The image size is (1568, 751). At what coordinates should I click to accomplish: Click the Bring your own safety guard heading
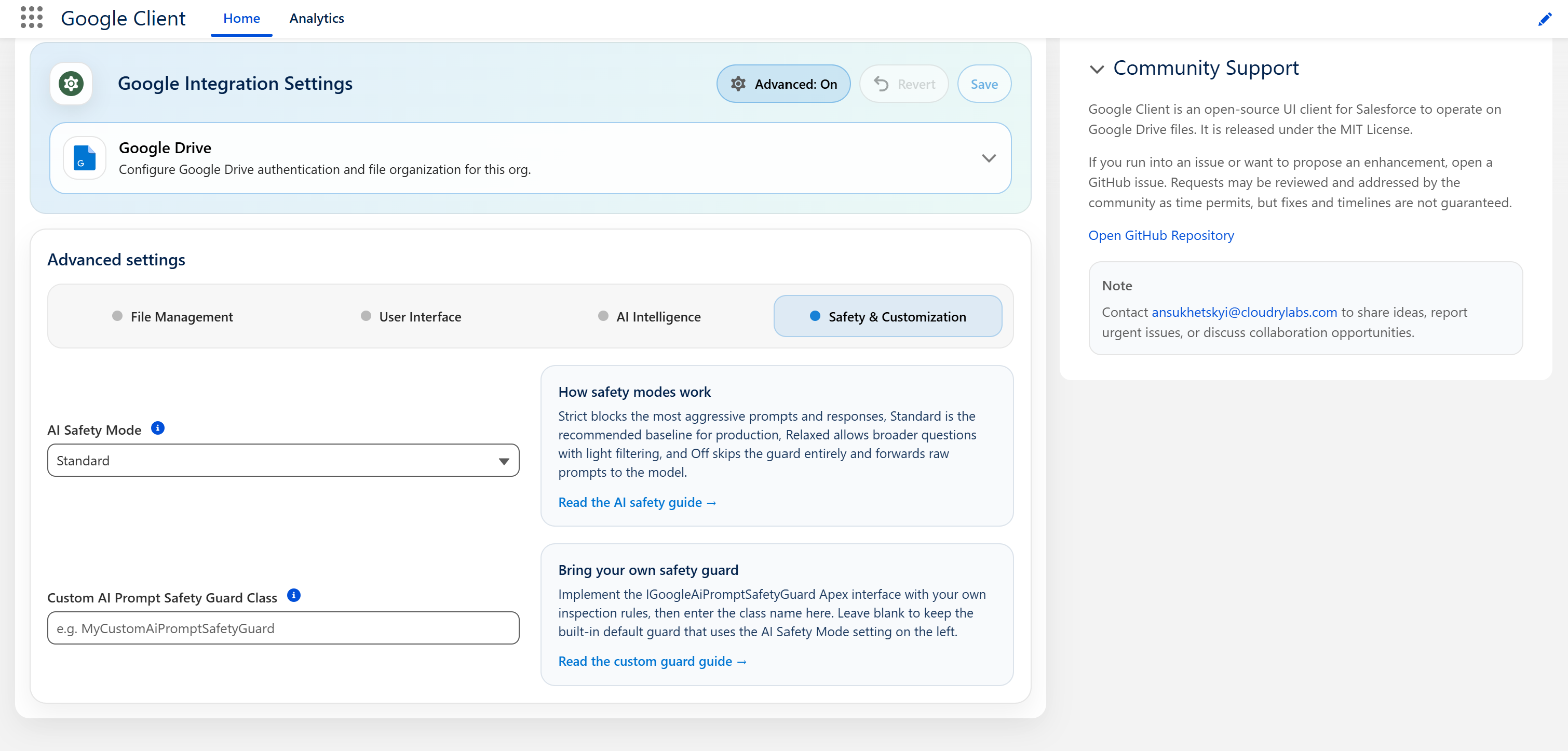(x=648, y=570)
